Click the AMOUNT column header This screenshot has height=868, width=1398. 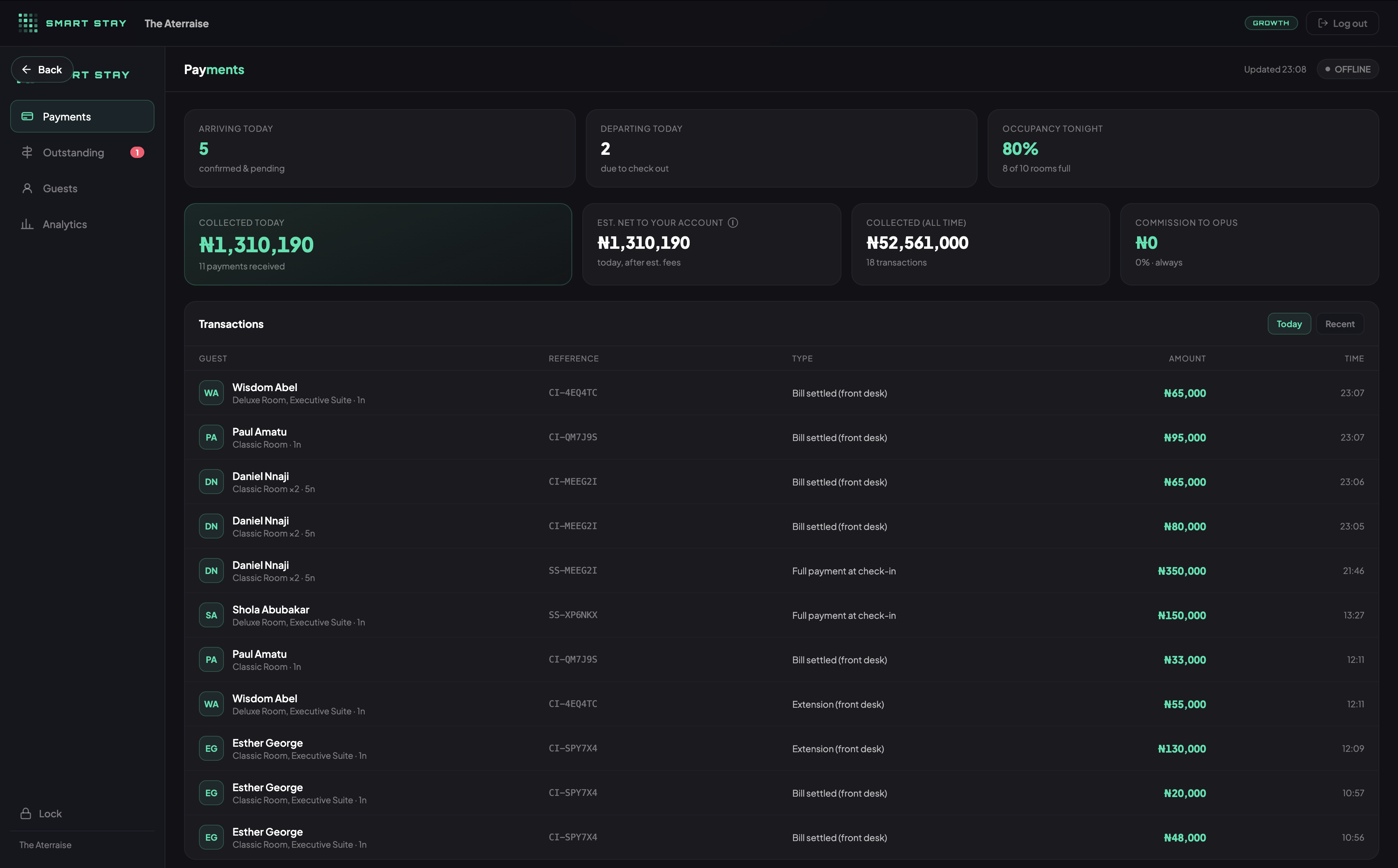[1187, 358]
